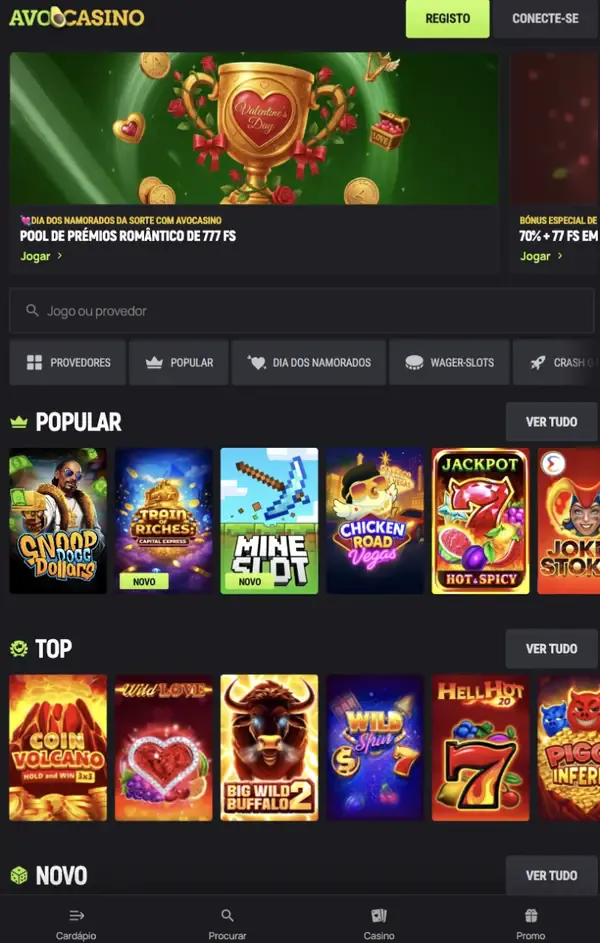Click Ver Tudo next to Top section
600x943 pixels.
point(551,649)
